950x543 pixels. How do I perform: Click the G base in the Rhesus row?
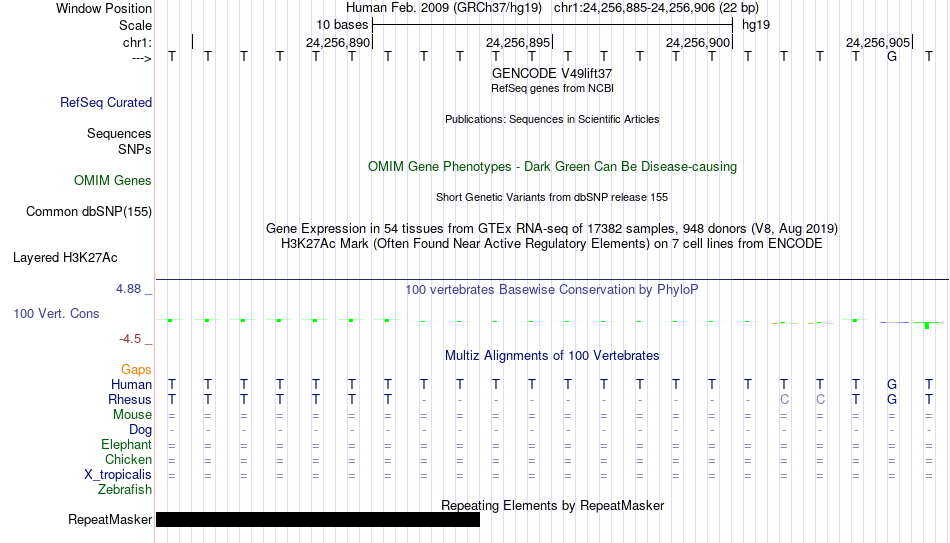(x=892, y=399)
